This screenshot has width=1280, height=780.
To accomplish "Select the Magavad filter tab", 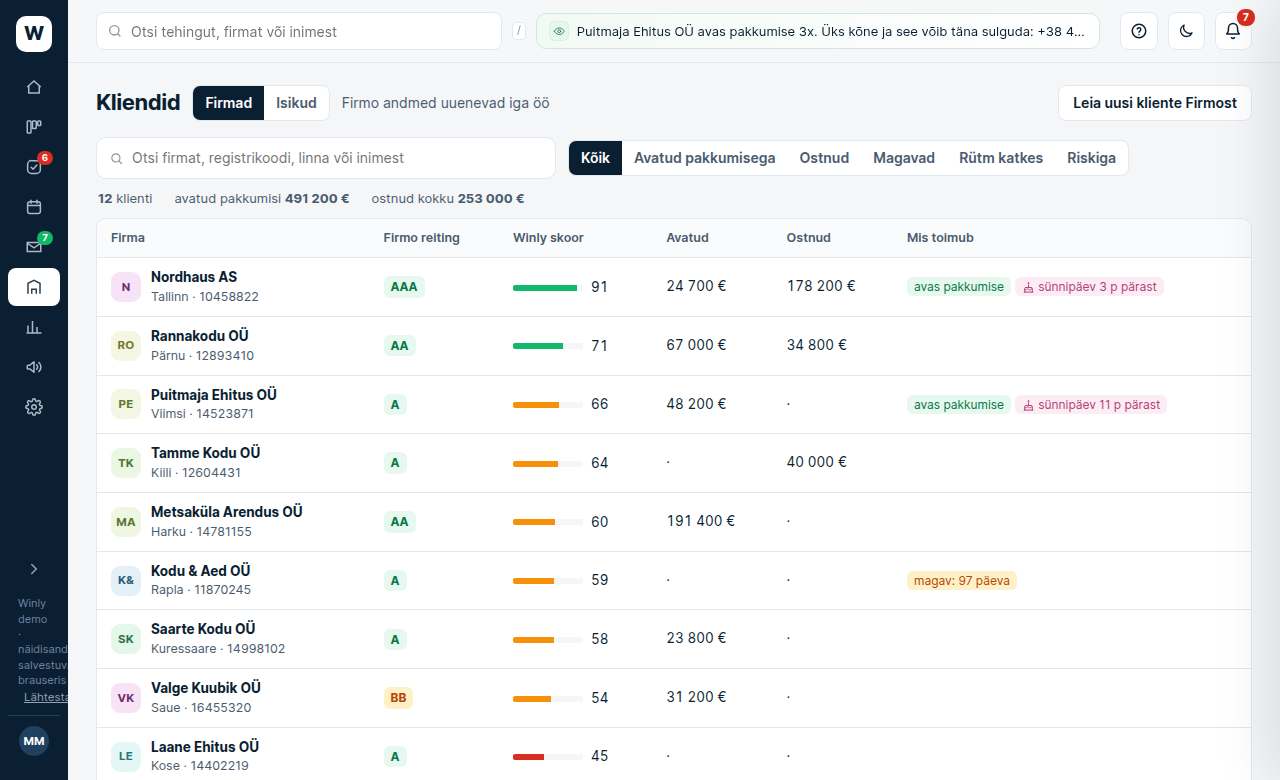I will point(904,158).
